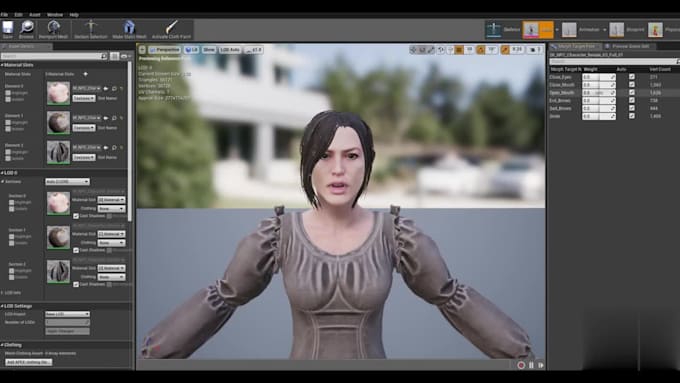Open the File menu
The height and width of the screenshot is (383, 680).
(4, 15)
